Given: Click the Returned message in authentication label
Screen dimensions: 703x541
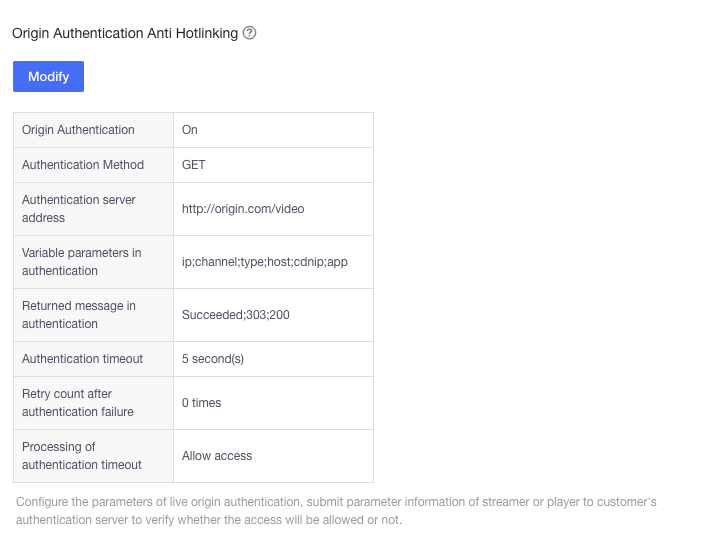Looking at the screenshot, I should click(x=79, y=315).
